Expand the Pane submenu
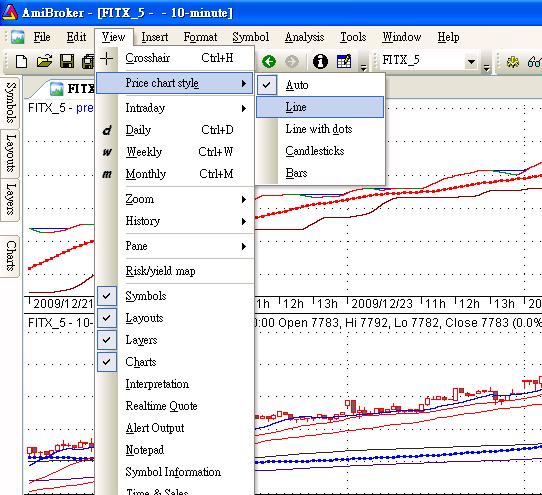 click(175, 246)
